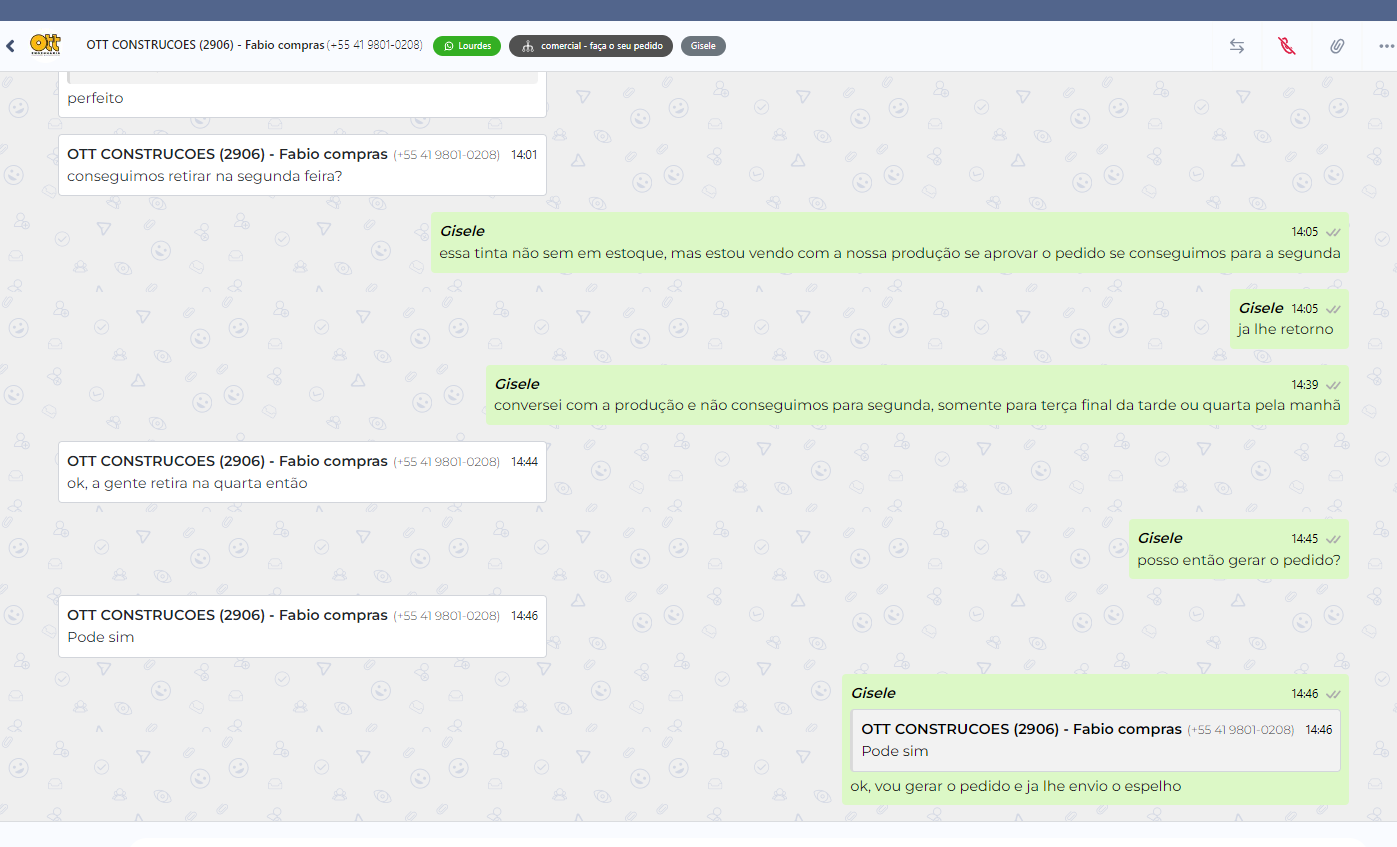
Task: Open the paperclip attachment icon
Action: [1336, 46]
